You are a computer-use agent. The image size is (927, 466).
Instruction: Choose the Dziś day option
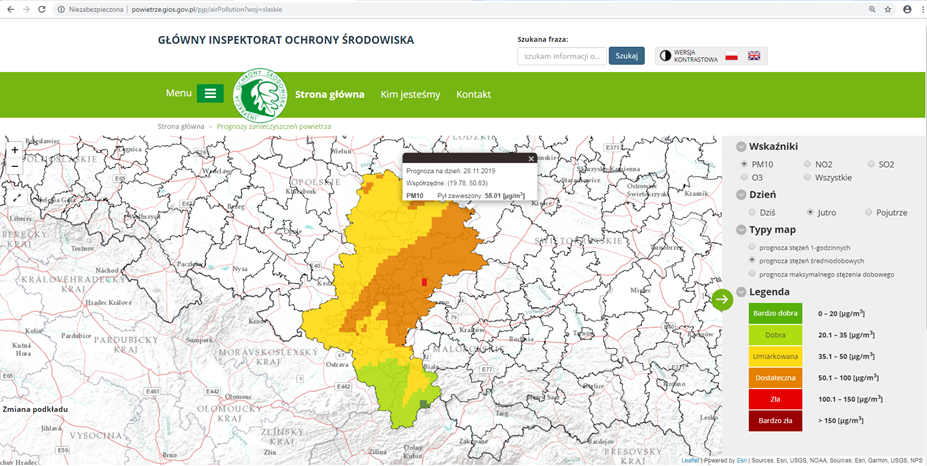[752, 212]
